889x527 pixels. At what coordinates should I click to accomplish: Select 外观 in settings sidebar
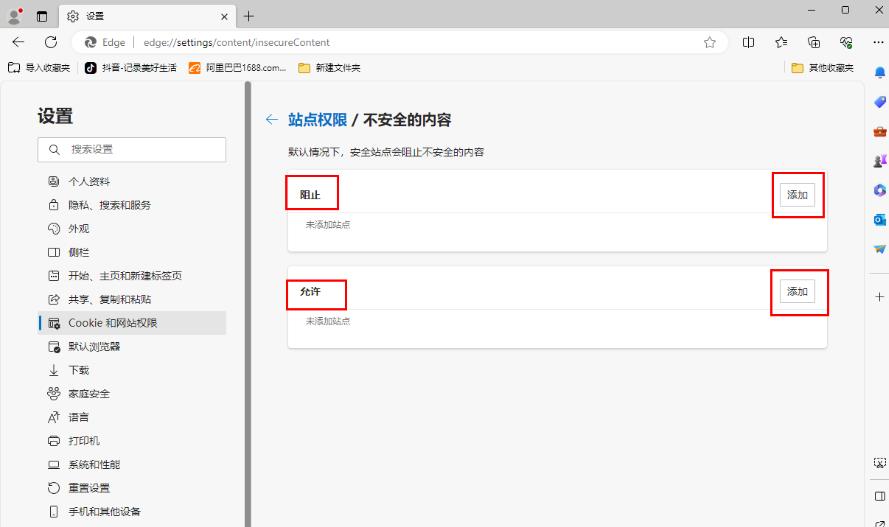point(132,229)
